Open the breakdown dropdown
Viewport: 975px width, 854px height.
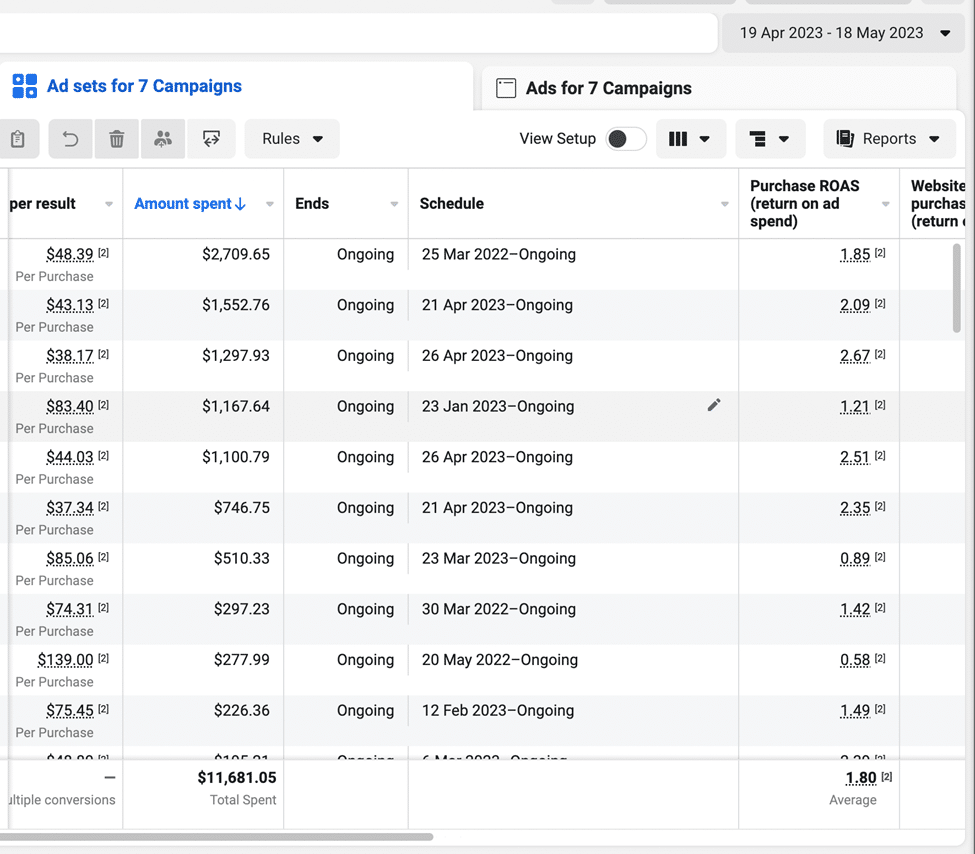click(770, 139)
